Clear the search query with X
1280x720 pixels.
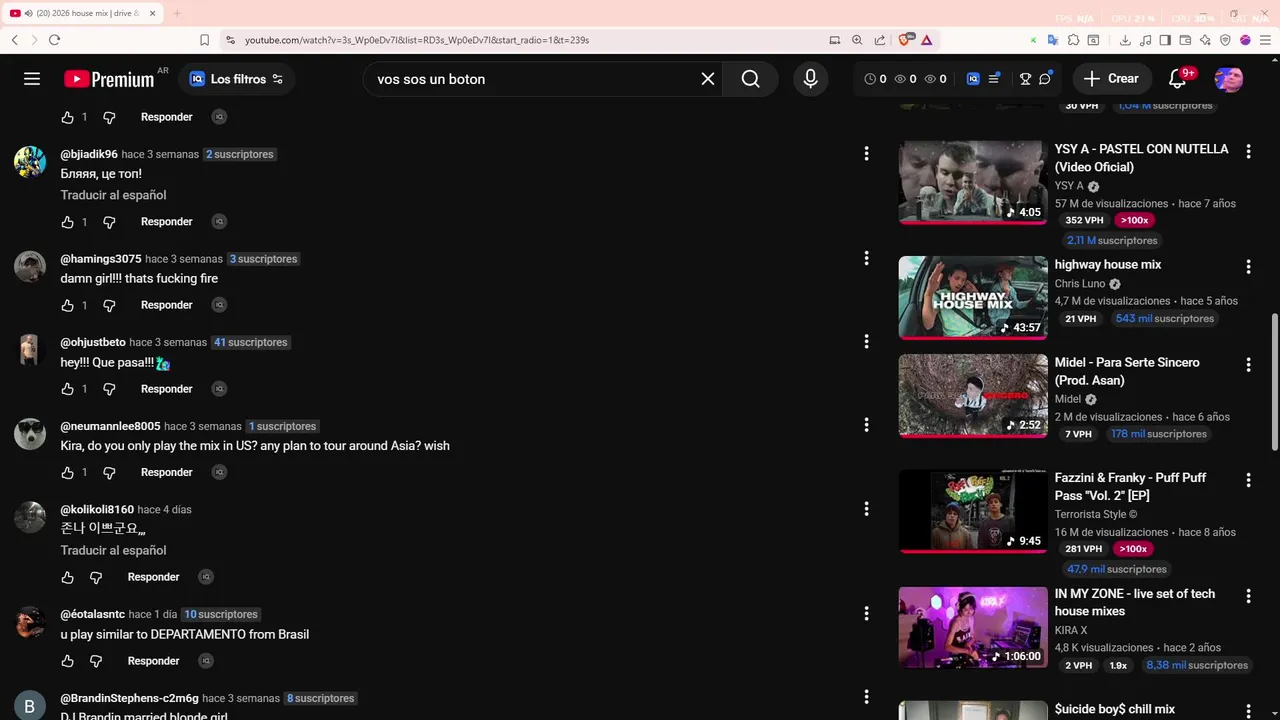708,79
